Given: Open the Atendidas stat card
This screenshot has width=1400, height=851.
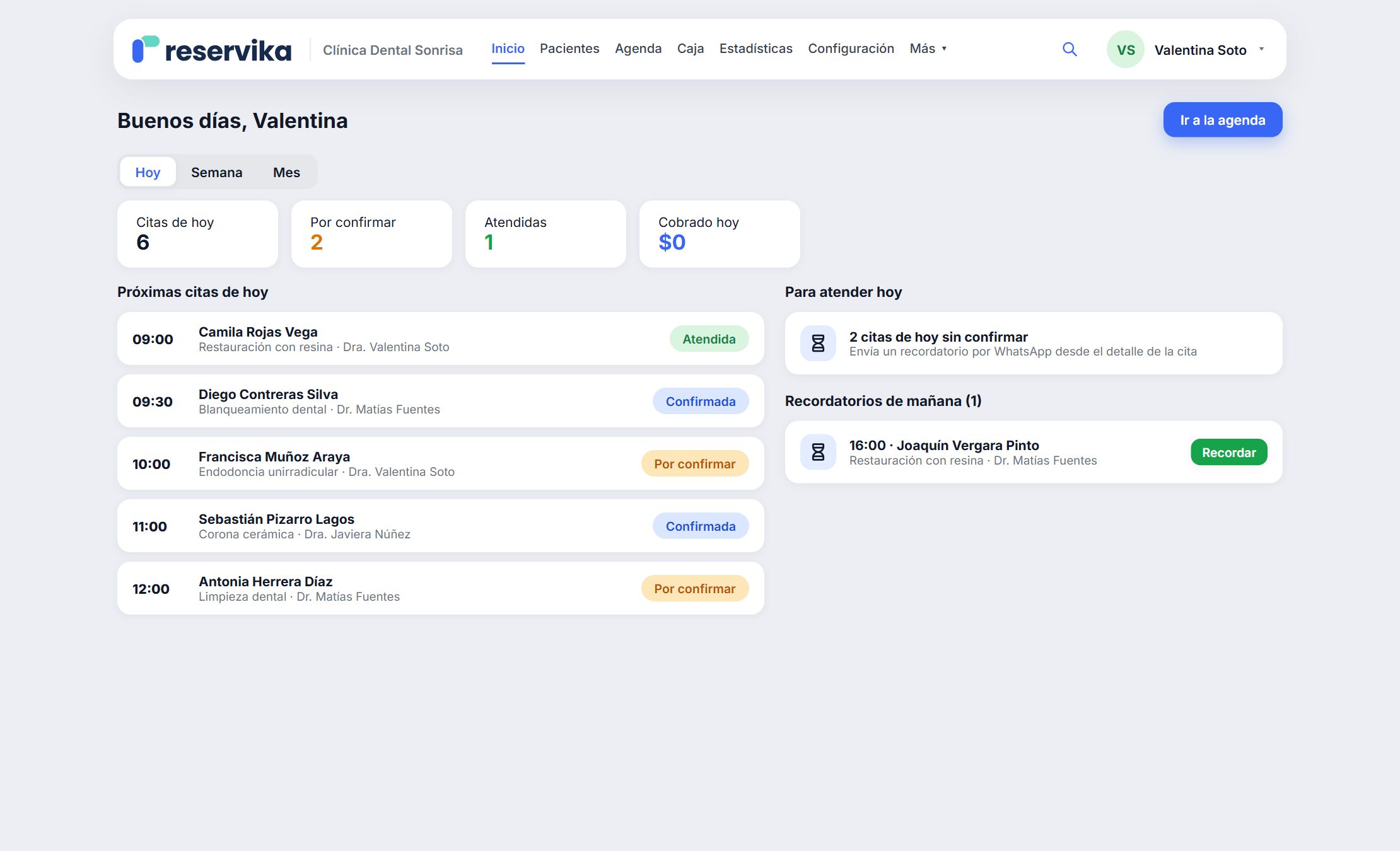Looking at the screenshot, I should (x=545, y=234).
